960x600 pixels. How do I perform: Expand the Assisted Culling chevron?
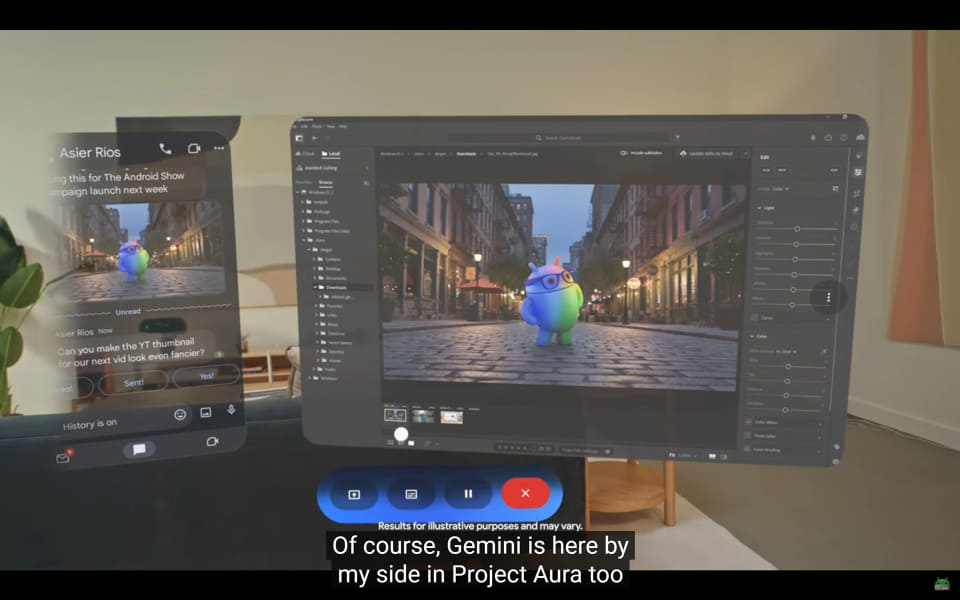click(x=367, y=168)
